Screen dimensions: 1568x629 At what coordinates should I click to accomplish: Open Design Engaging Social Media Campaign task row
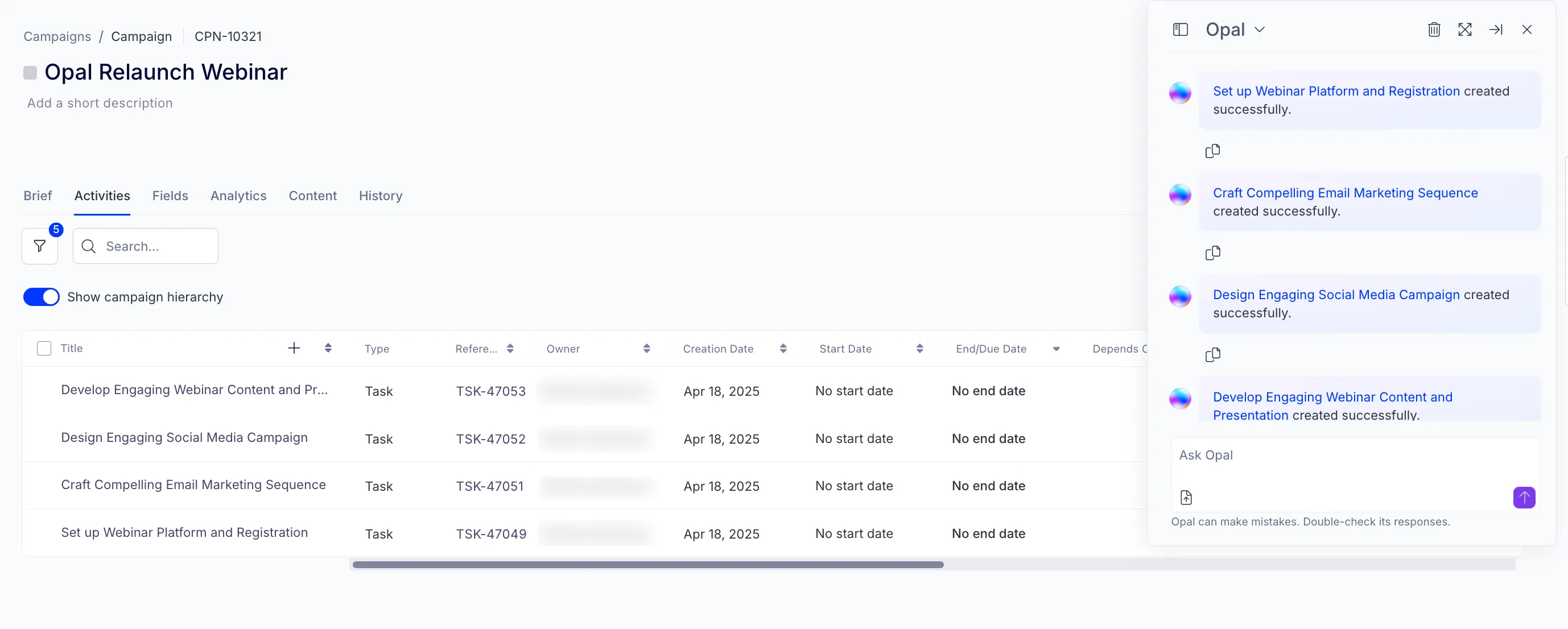pyautogui.click(x=184, y=438)
